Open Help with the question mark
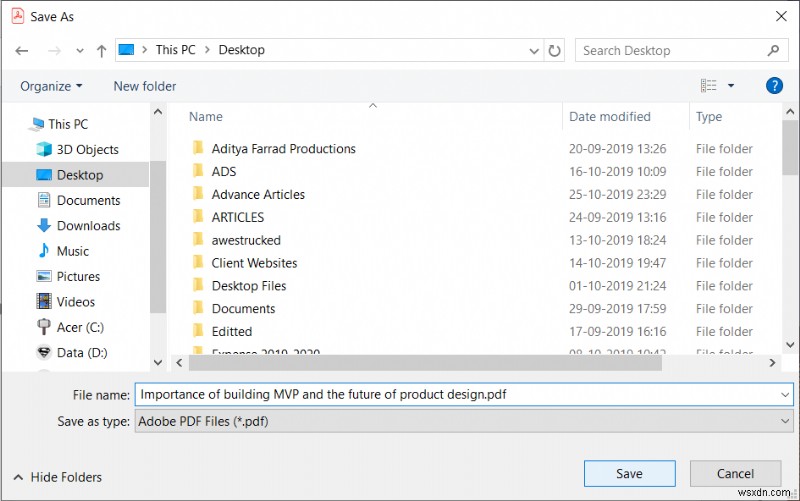This screenshot has height=501, width=800. [x=774, y=86]
